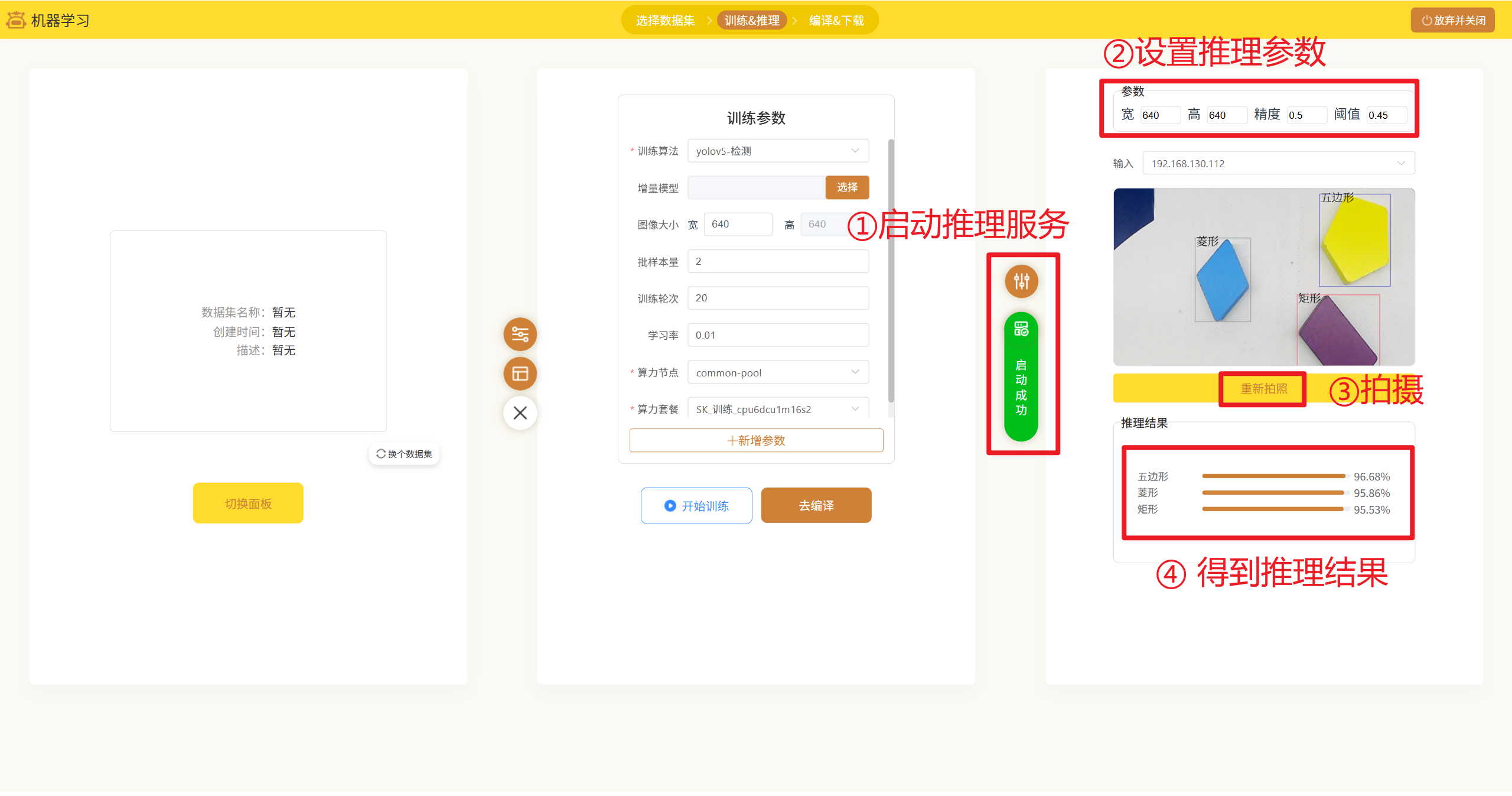Viewport: 1512px width, 796px height.
Task: Click the training parameters vertical scrollbar
Action: pos(891,271)
